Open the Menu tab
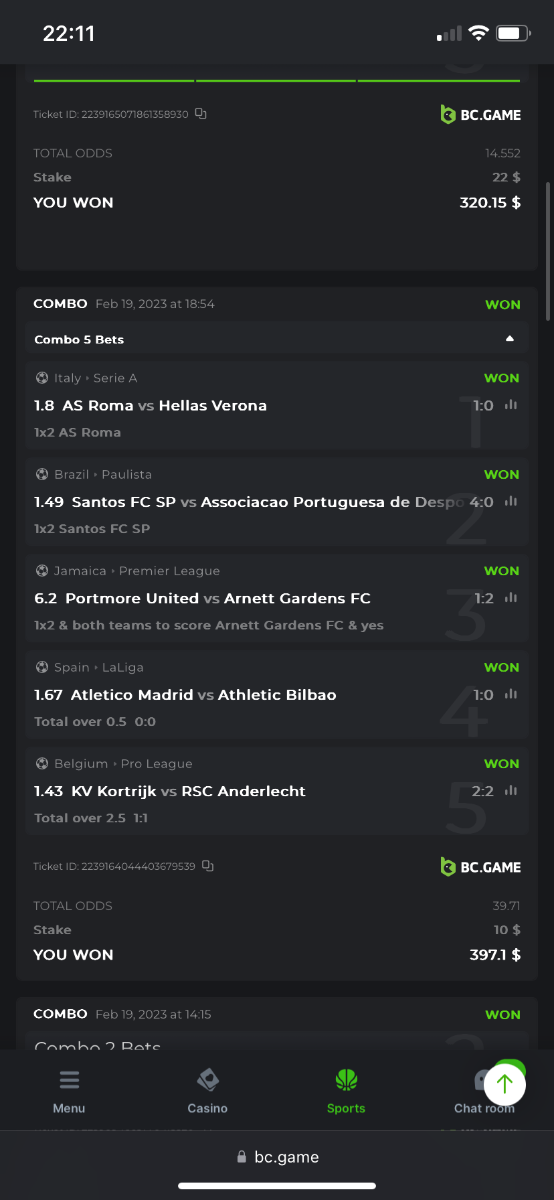The image size is (554, 1200). (x=69, y=1092)
